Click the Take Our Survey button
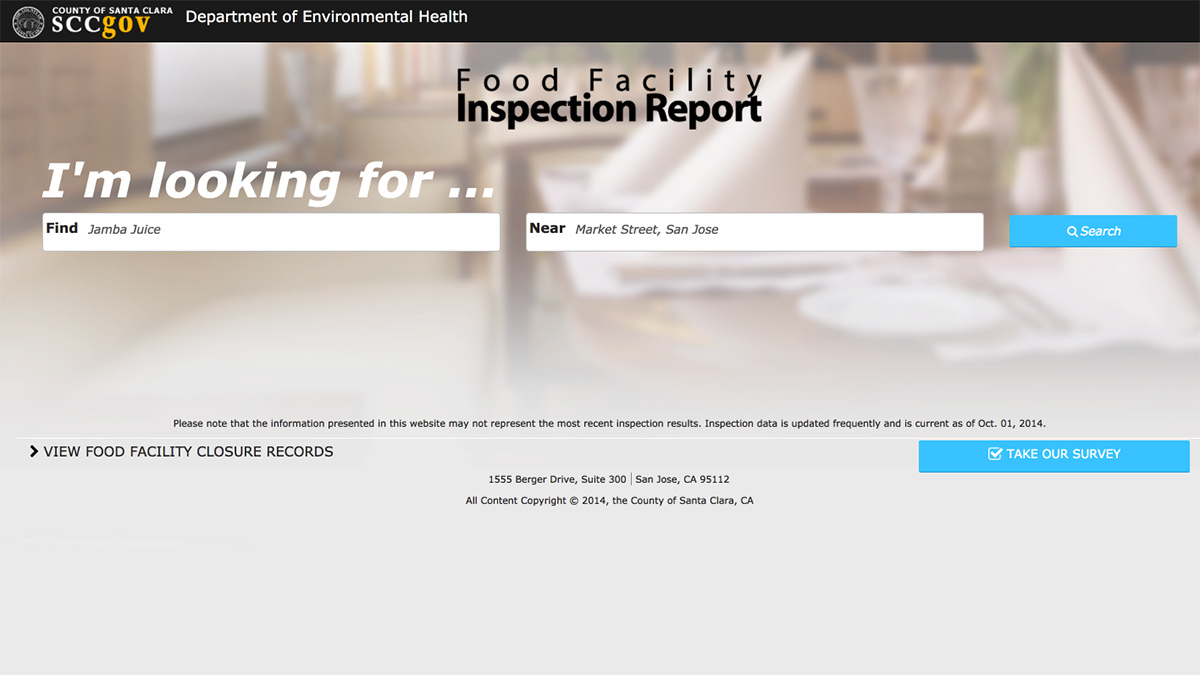 [1054, 455]
